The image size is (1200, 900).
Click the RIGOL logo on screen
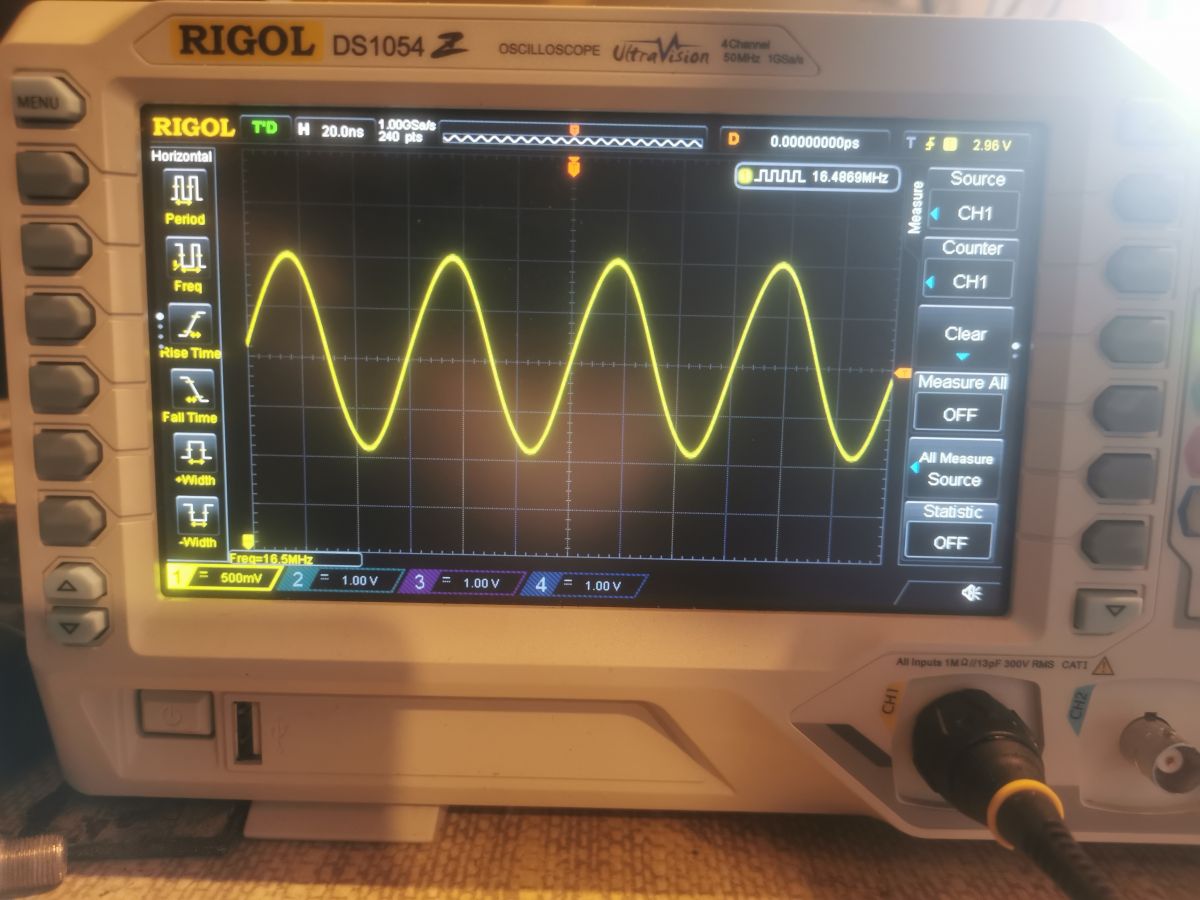pyautogui.click(x=193, y=127)
